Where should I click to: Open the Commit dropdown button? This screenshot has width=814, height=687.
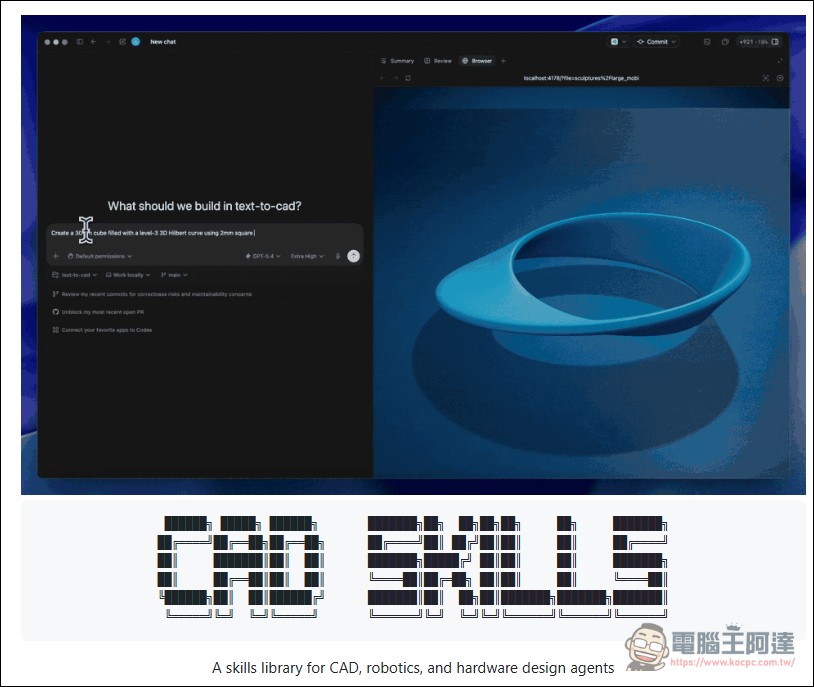[x=656, y=42]
